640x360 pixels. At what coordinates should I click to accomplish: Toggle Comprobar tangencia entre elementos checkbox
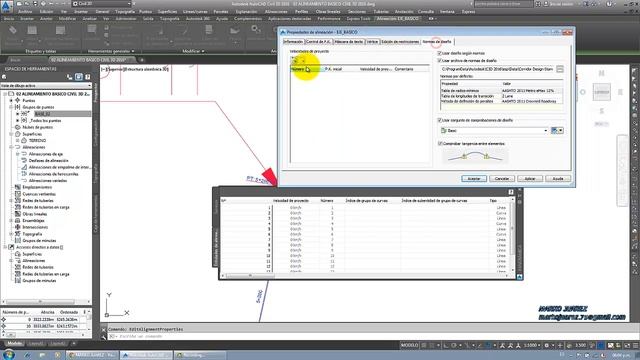440,143
